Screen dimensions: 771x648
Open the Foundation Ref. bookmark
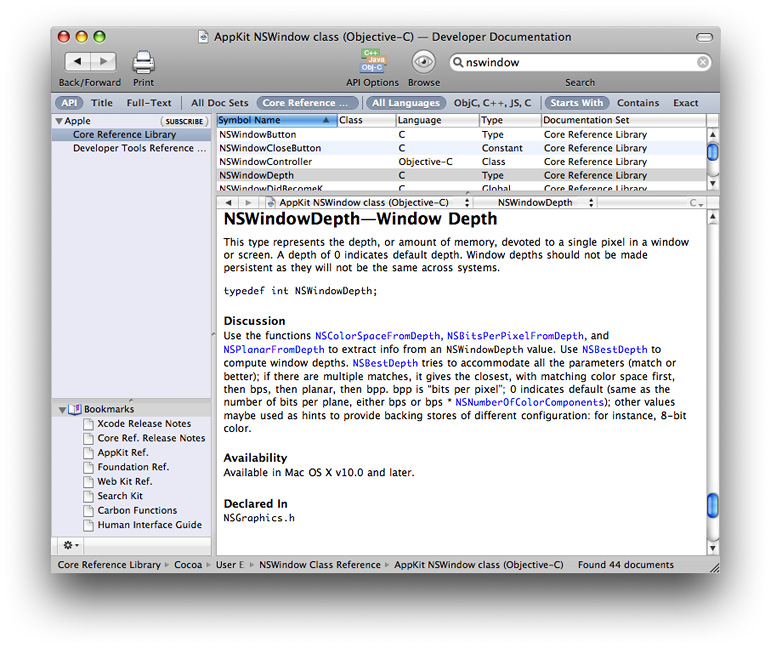point(133,467)
